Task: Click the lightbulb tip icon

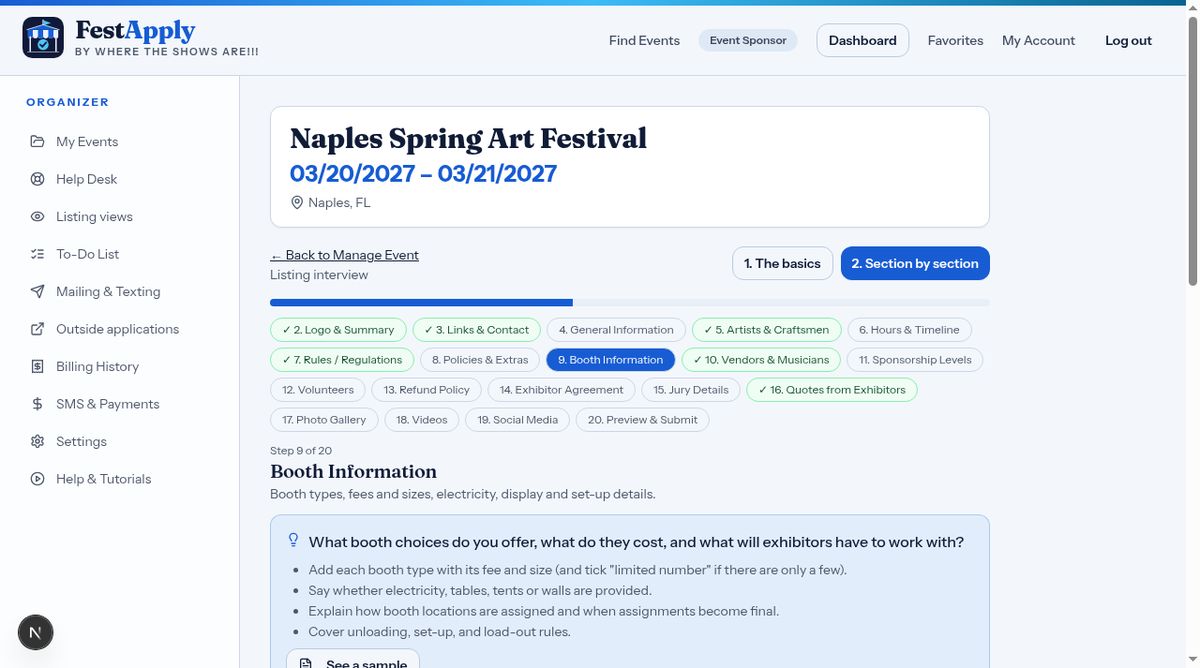Action: [293, 540]
